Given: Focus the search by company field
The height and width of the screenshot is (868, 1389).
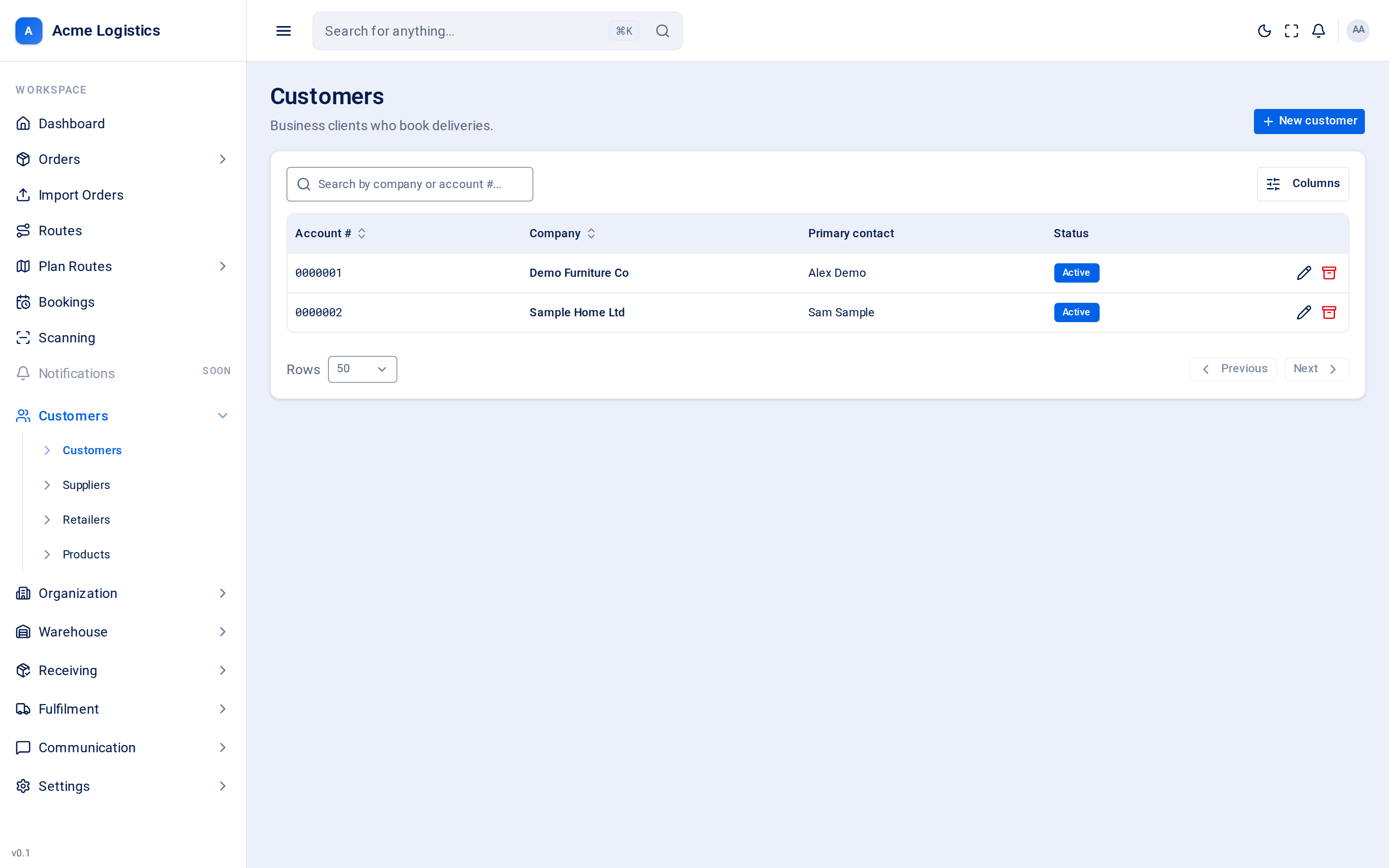Looking at the screenshot, I should coord(409,184).
